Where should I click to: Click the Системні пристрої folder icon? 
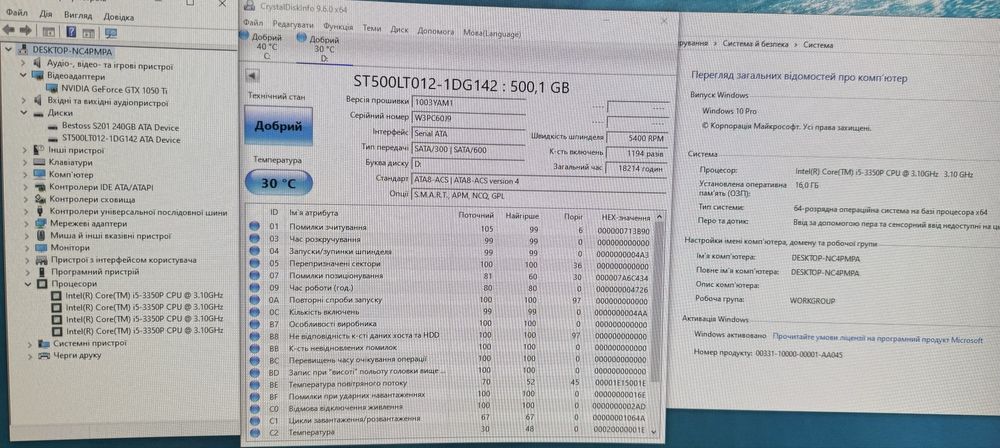pyautogui.click(x=45, y=343)
